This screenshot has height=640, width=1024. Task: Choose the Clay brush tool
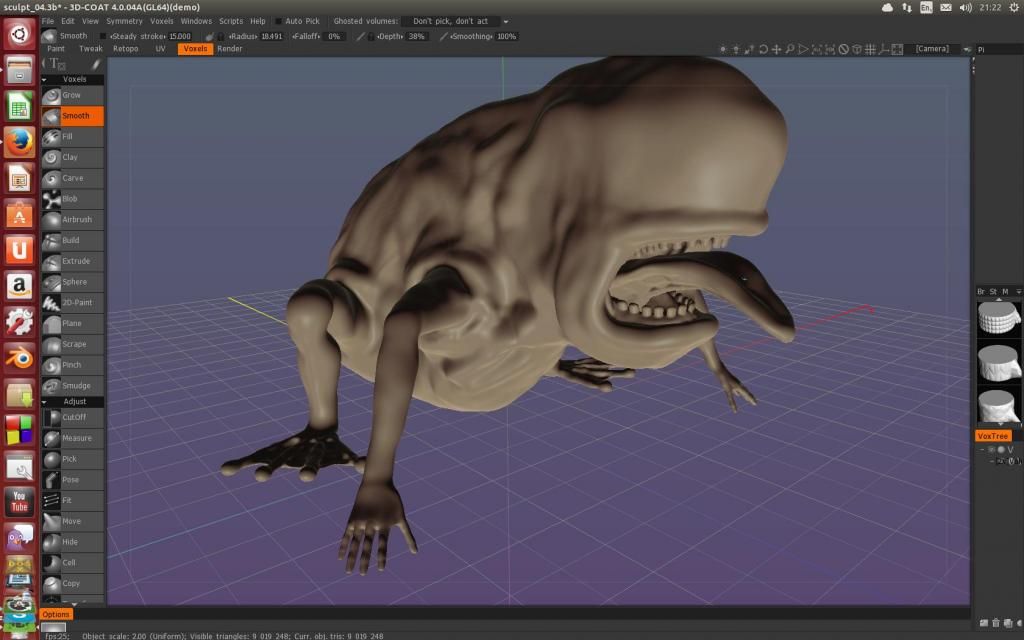pos(72,157)
